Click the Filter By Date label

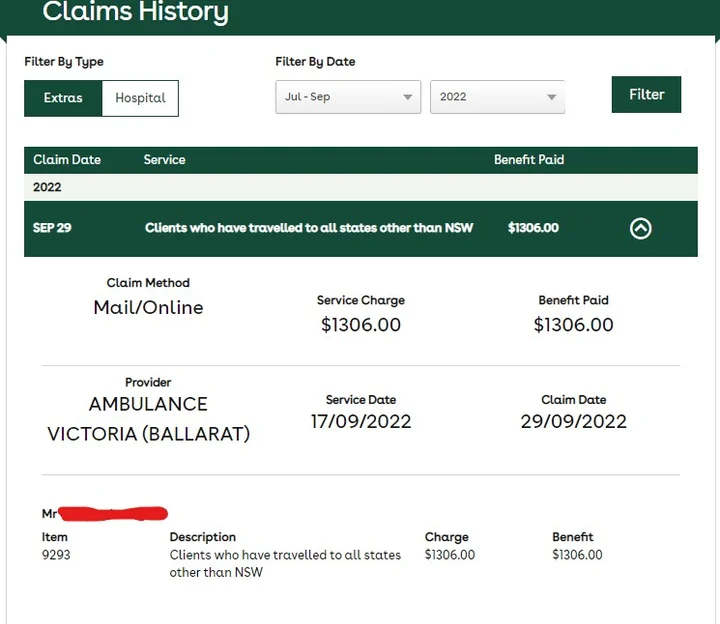point(315,62)
